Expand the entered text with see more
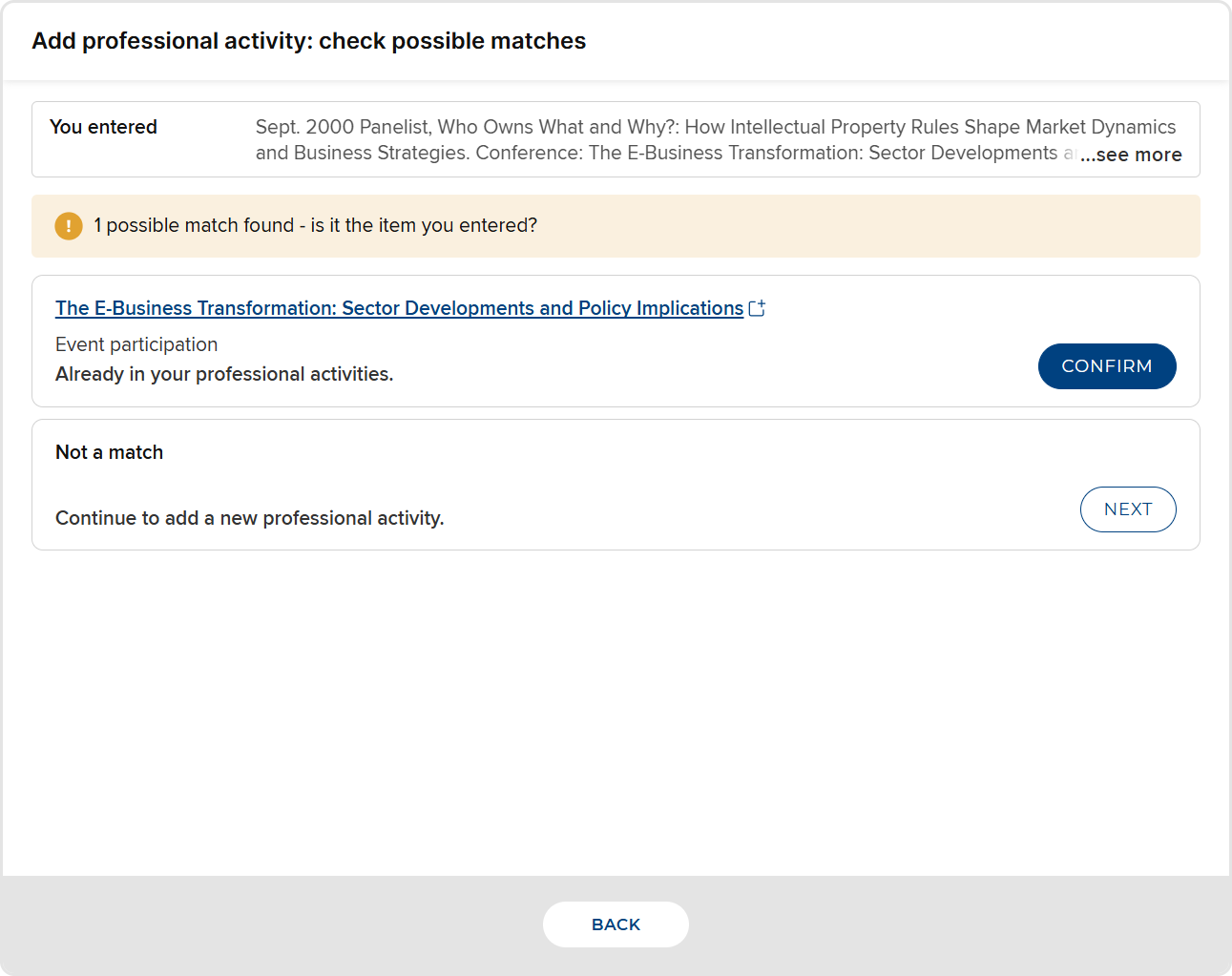The width and height of the screenshot is (1232, 976). pyautogui.click(x=1131, y=155)
